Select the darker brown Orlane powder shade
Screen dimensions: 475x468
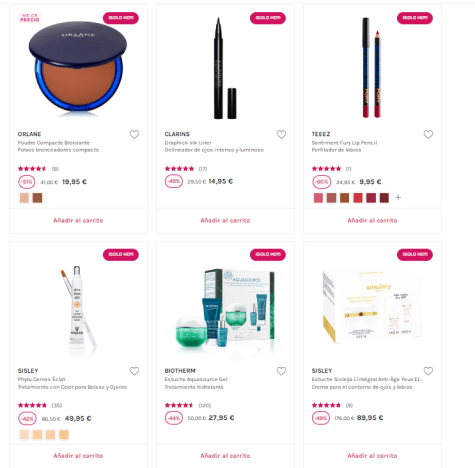pyautogui.click(x=38, y=198)
